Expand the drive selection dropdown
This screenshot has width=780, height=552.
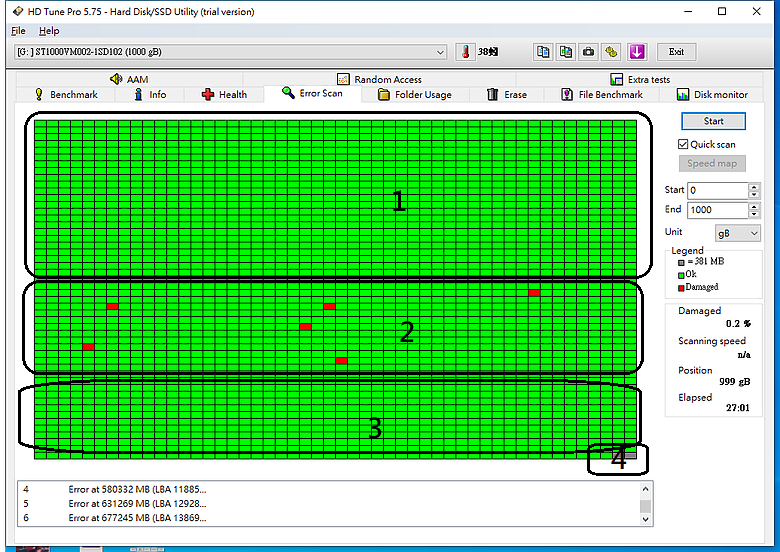tap(441, 52)
